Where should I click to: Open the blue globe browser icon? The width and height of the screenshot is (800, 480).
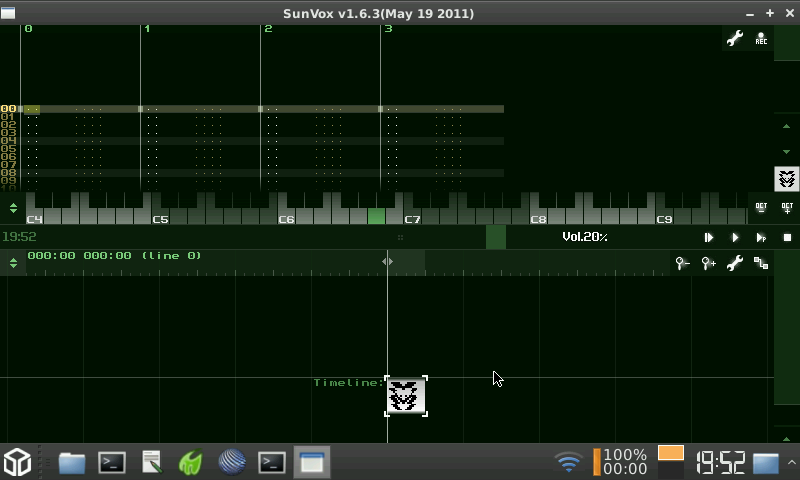(x=232, y=462)
